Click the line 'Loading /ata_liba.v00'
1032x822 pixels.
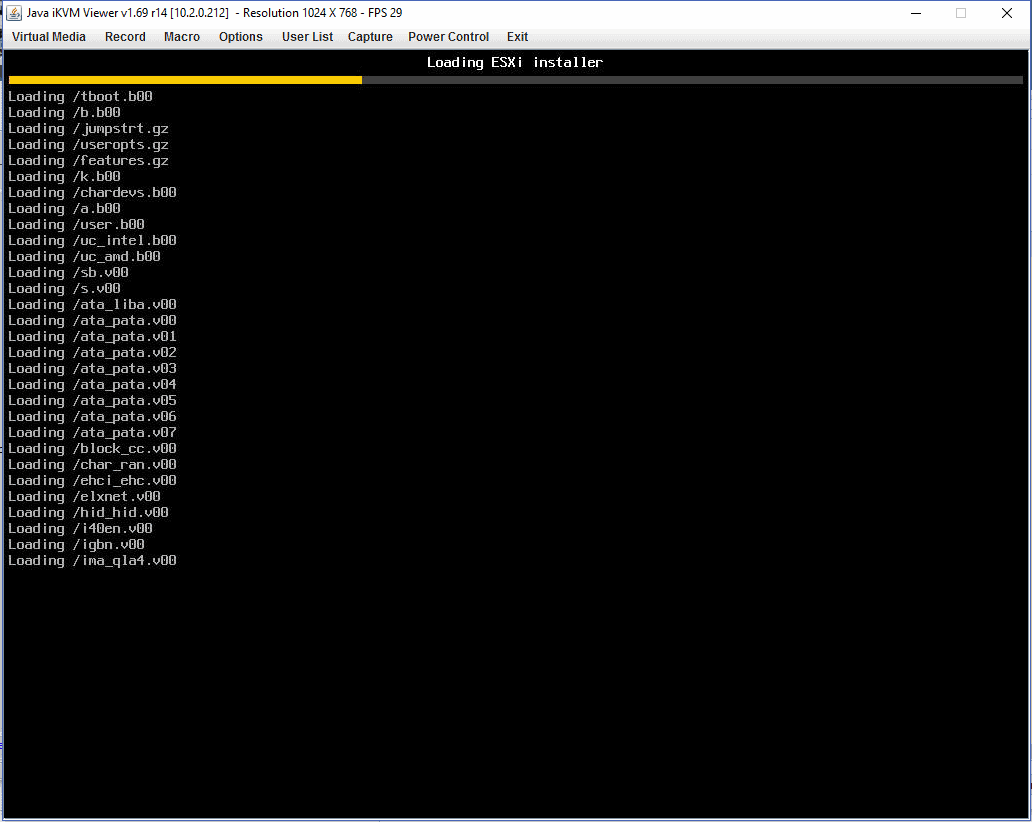[92, 305]
